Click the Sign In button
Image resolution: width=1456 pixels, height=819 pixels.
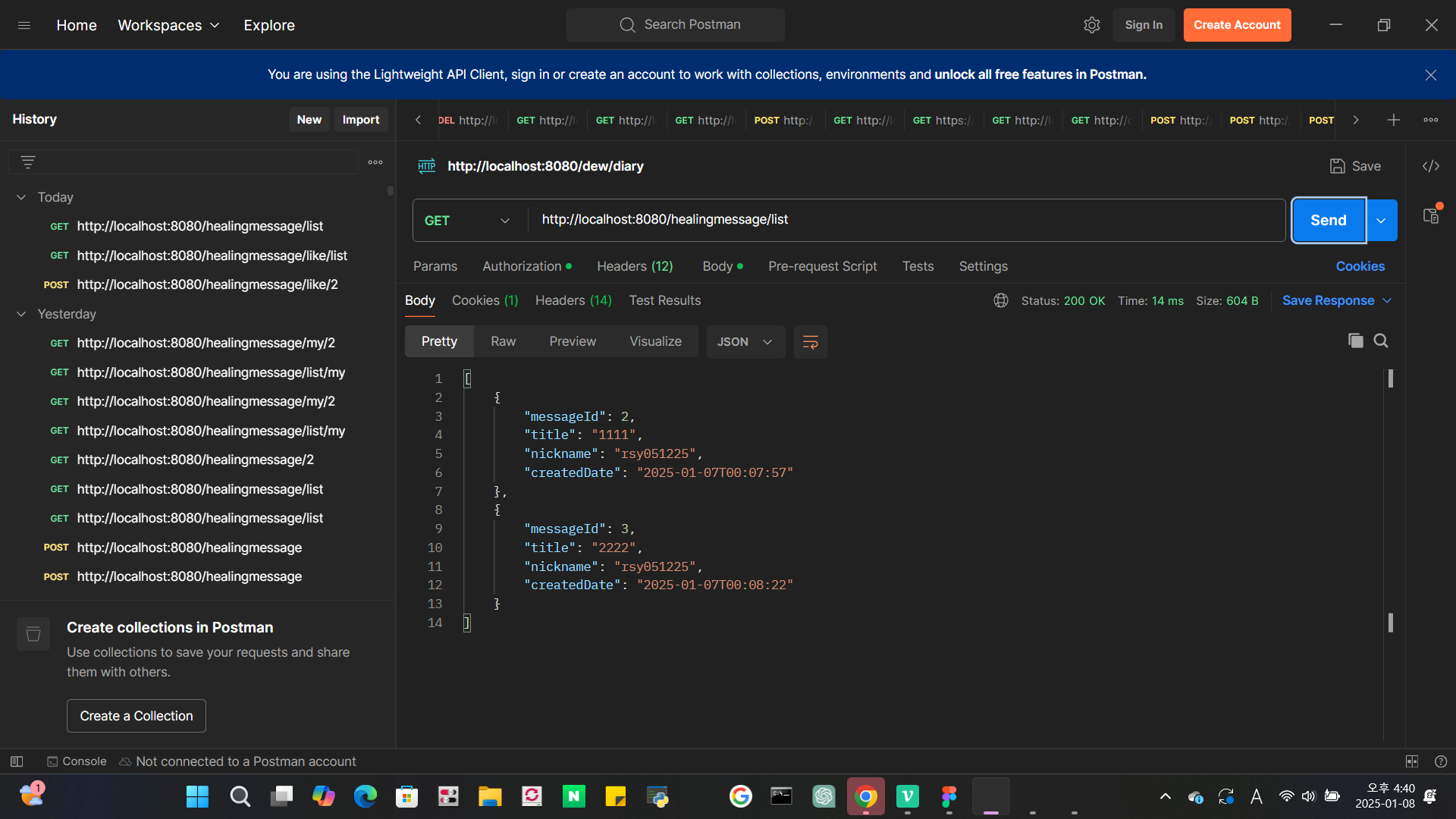(x=1144, y=25)
